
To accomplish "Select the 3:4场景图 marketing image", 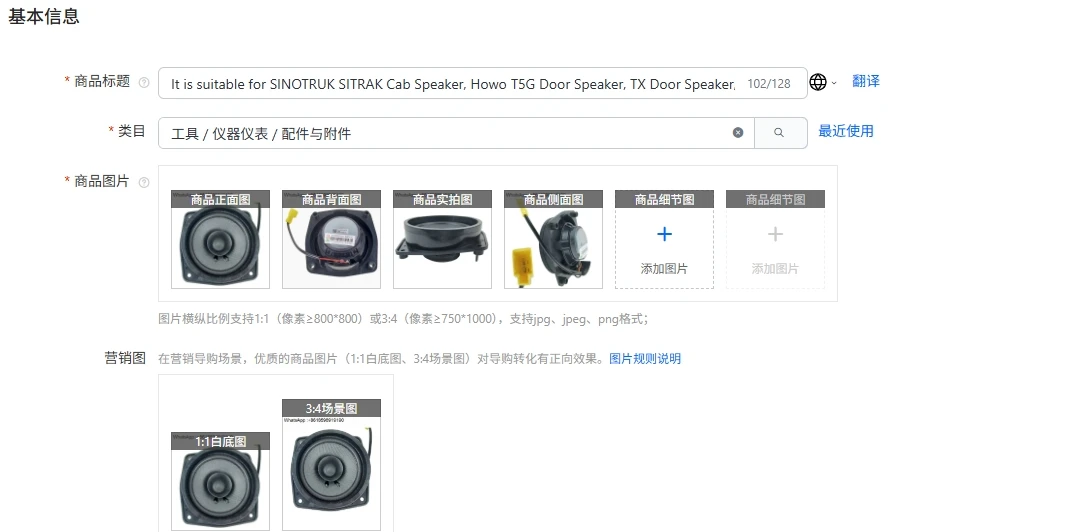I will 332,465.
